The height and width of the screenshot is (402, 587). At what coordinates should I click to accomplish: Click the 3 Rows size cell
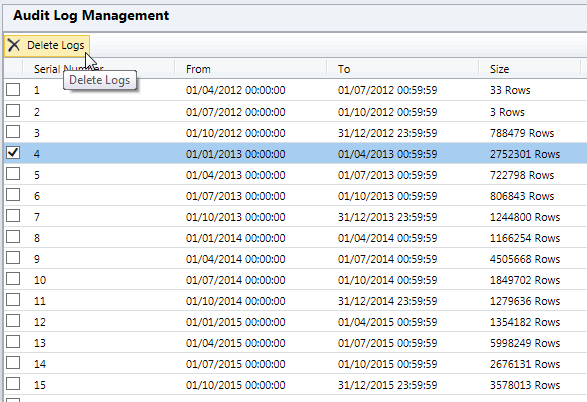tap(507, 112)
